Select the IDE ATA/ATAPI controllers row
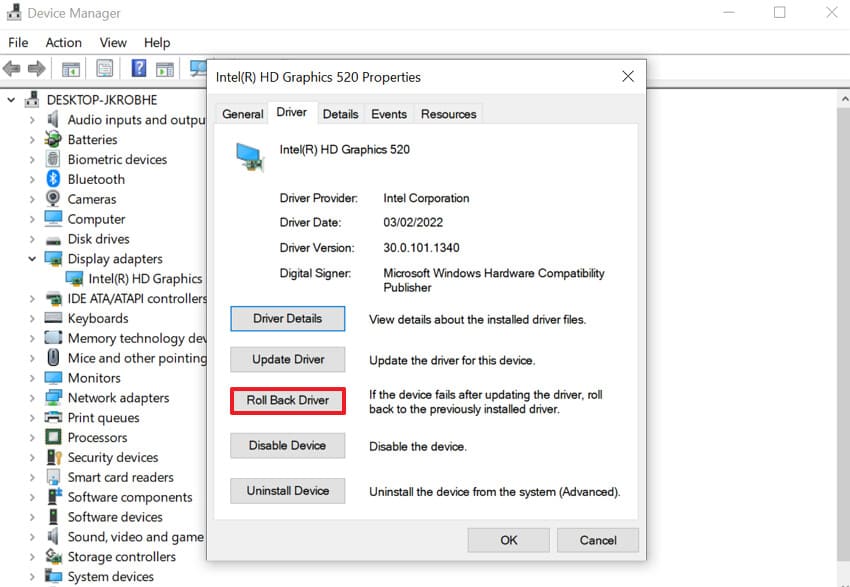This screenshot has width=850, height=587. pos(126,299)
